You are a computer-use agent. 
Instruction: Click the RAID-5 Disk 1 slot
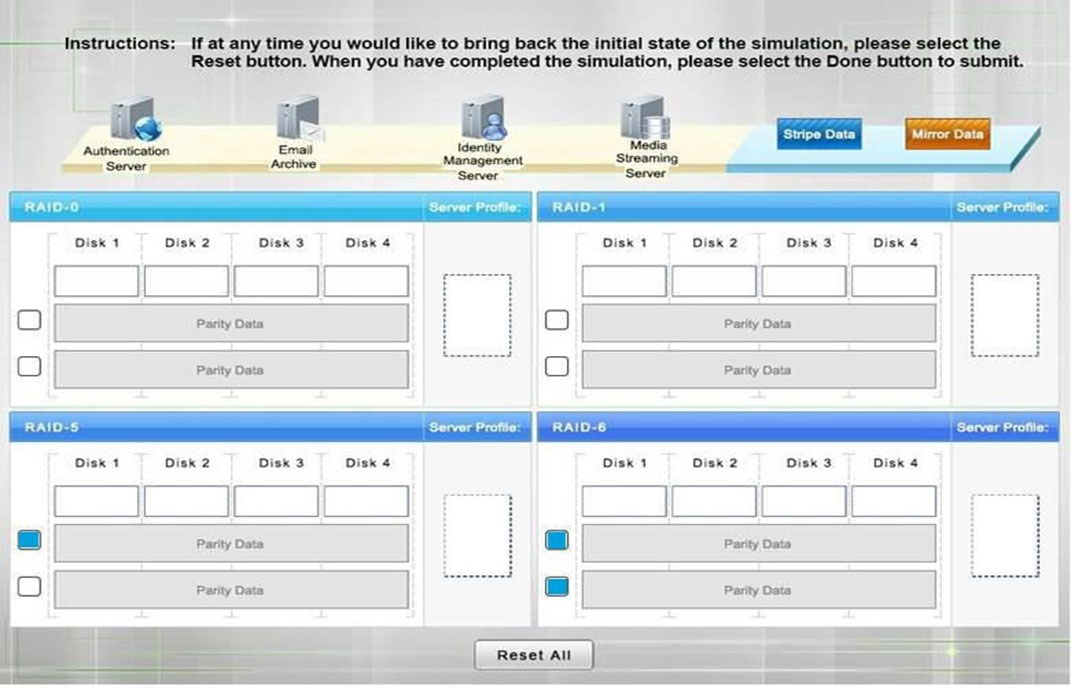pyautogui.click(x=96, y=501)
